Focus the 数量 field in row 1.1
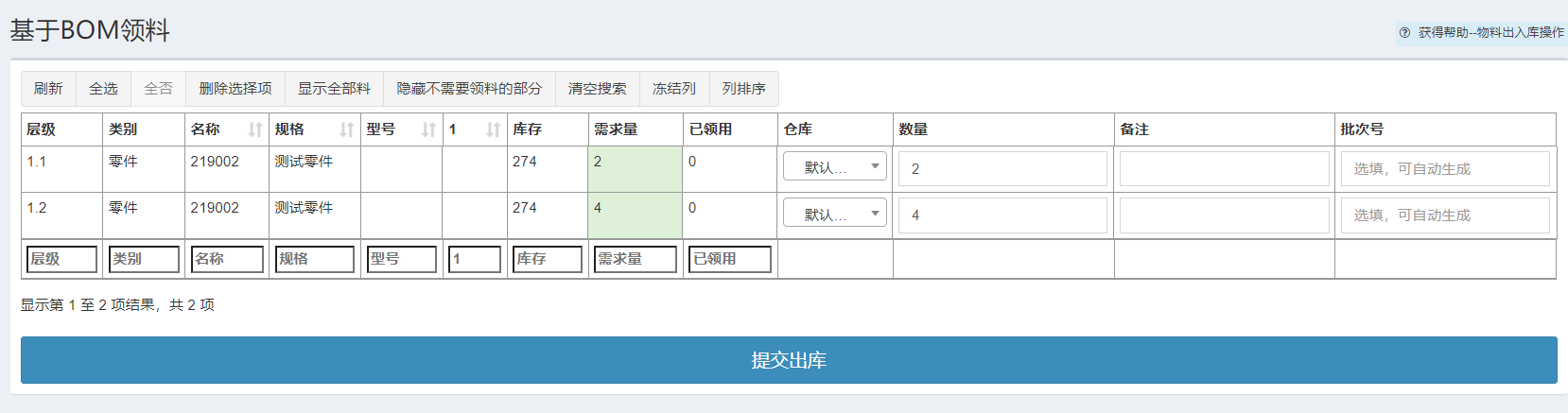1568x413 pixels. [1002, 168]
